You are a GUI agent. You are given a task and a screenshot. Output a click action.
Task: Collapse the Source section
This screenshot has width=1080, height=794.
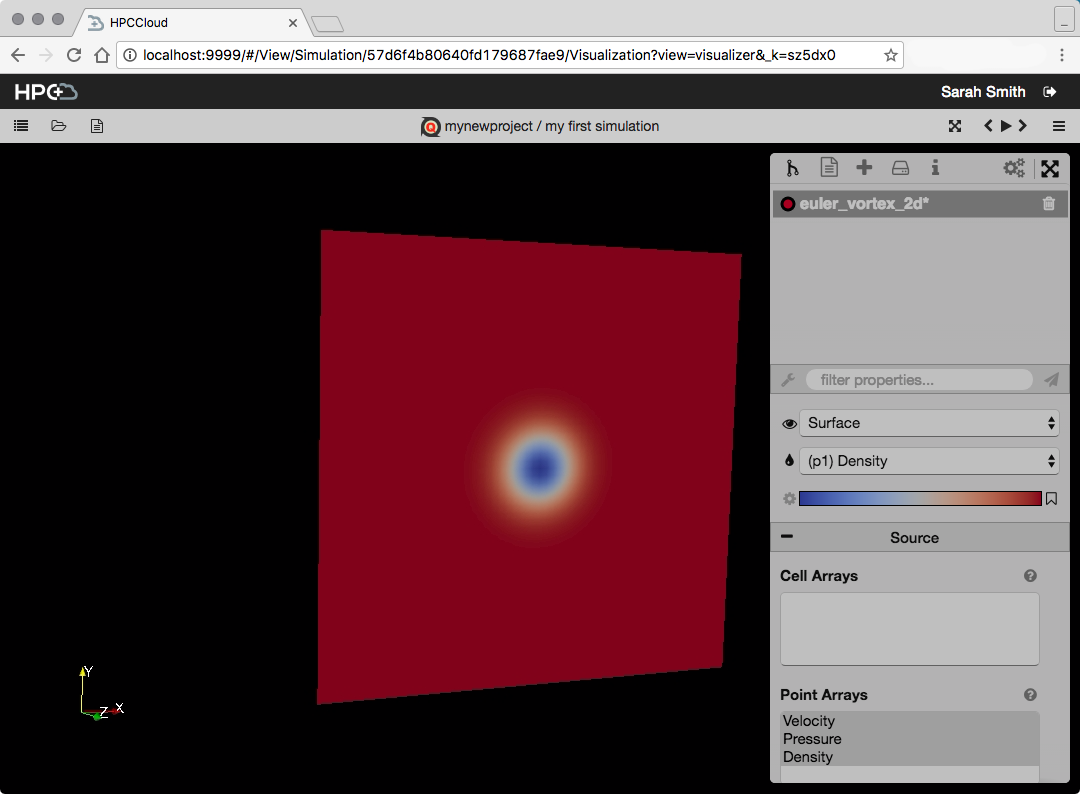pyautogui.click(x=788, y=537)
